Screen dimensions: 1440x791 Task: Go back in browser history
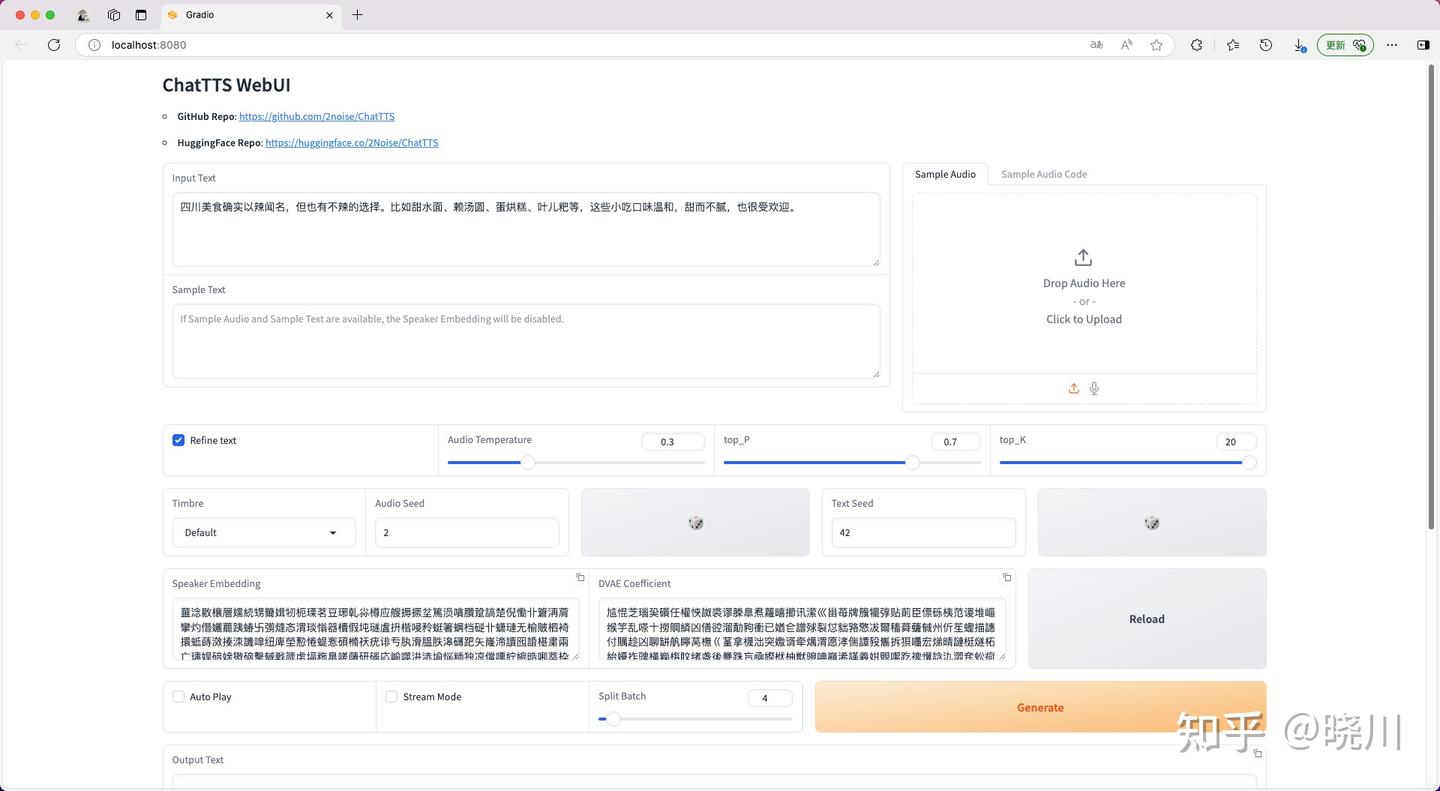(x=21, y=45)
